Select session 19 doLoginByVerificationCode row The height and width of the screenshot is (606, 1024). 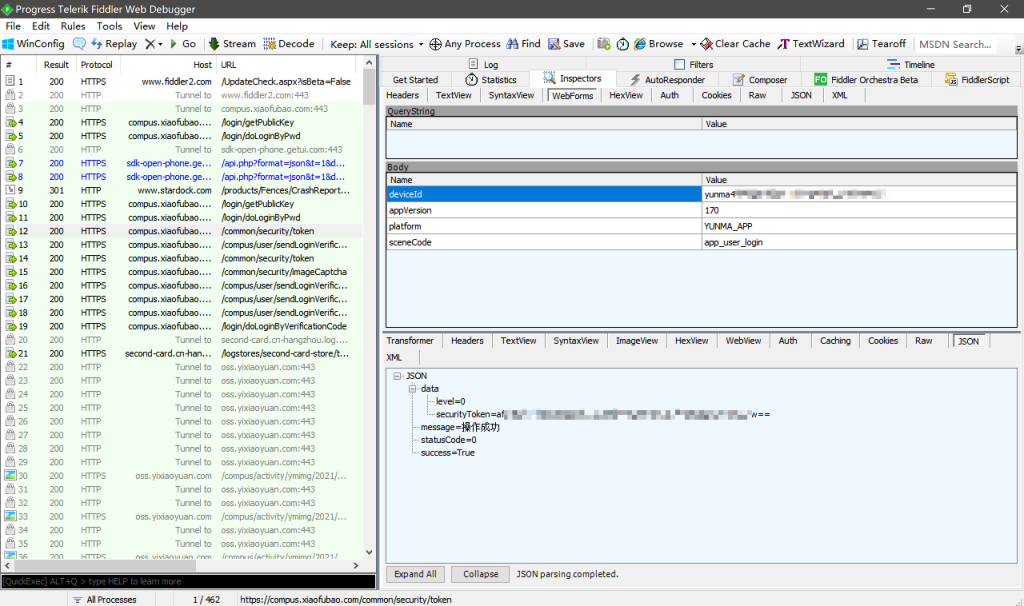pos(182,327)
